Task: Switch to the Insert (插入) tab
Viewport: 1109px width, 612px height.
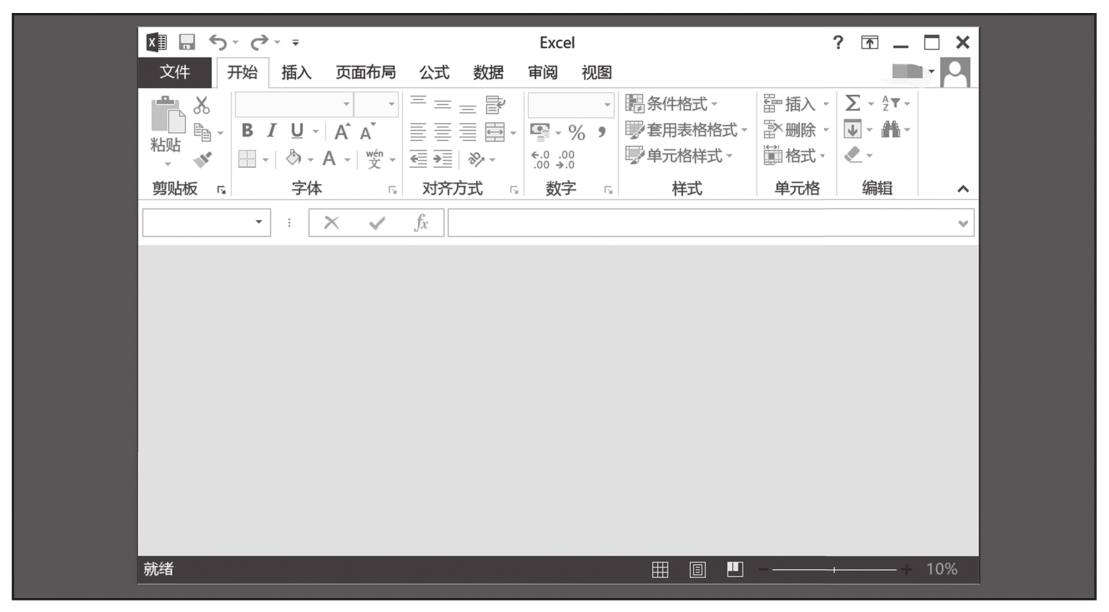Action: click(x=296, y=72)
